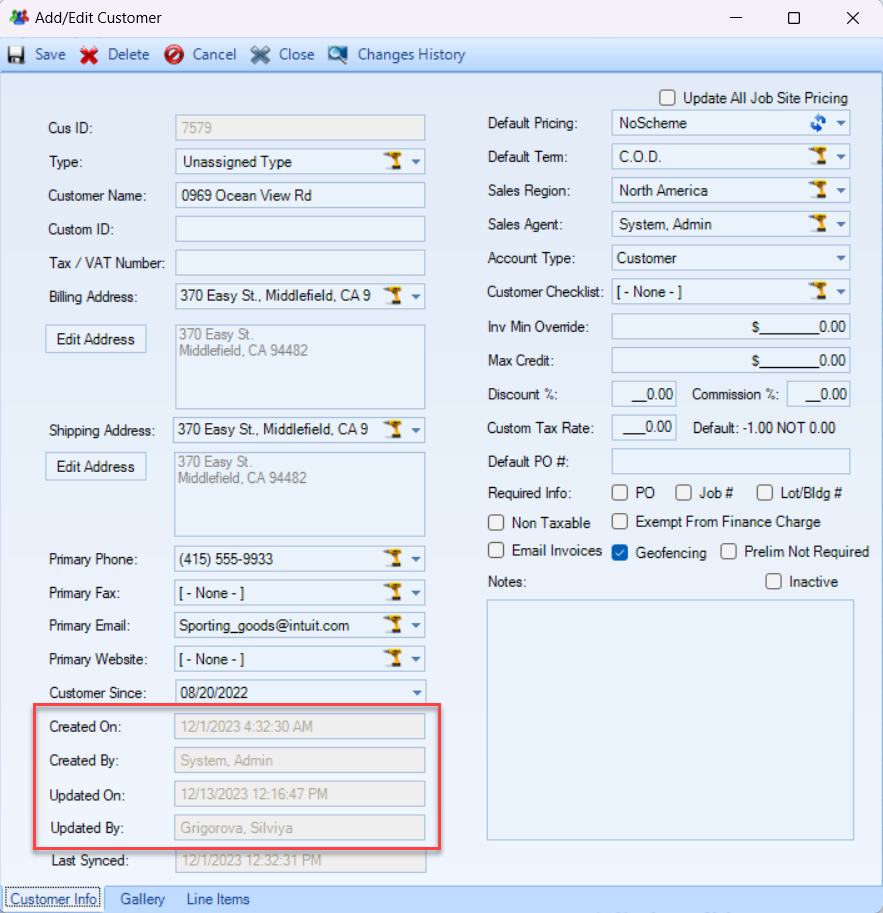Enable the Email Invoices checkbox

(496, 550)
